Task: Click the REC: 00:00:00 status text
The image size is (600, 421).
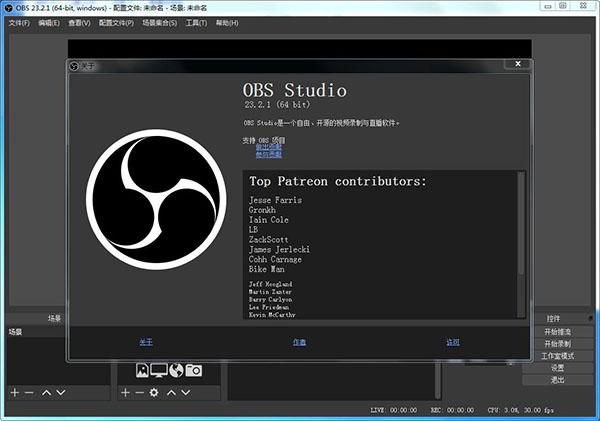Action: tap(452, 410)
